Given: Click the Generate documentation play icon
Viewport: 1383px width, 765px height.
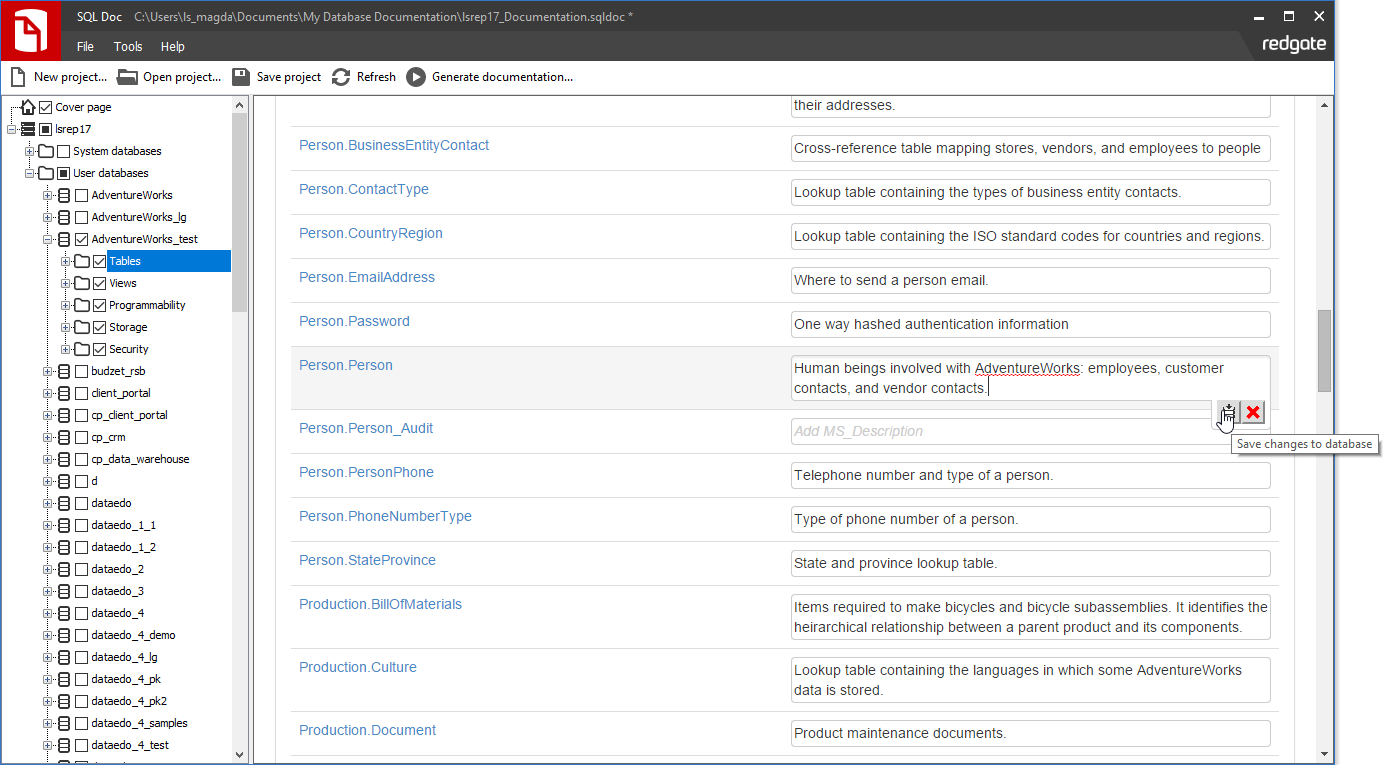Looking at the screenshot, I should click(x=416, y=77).
